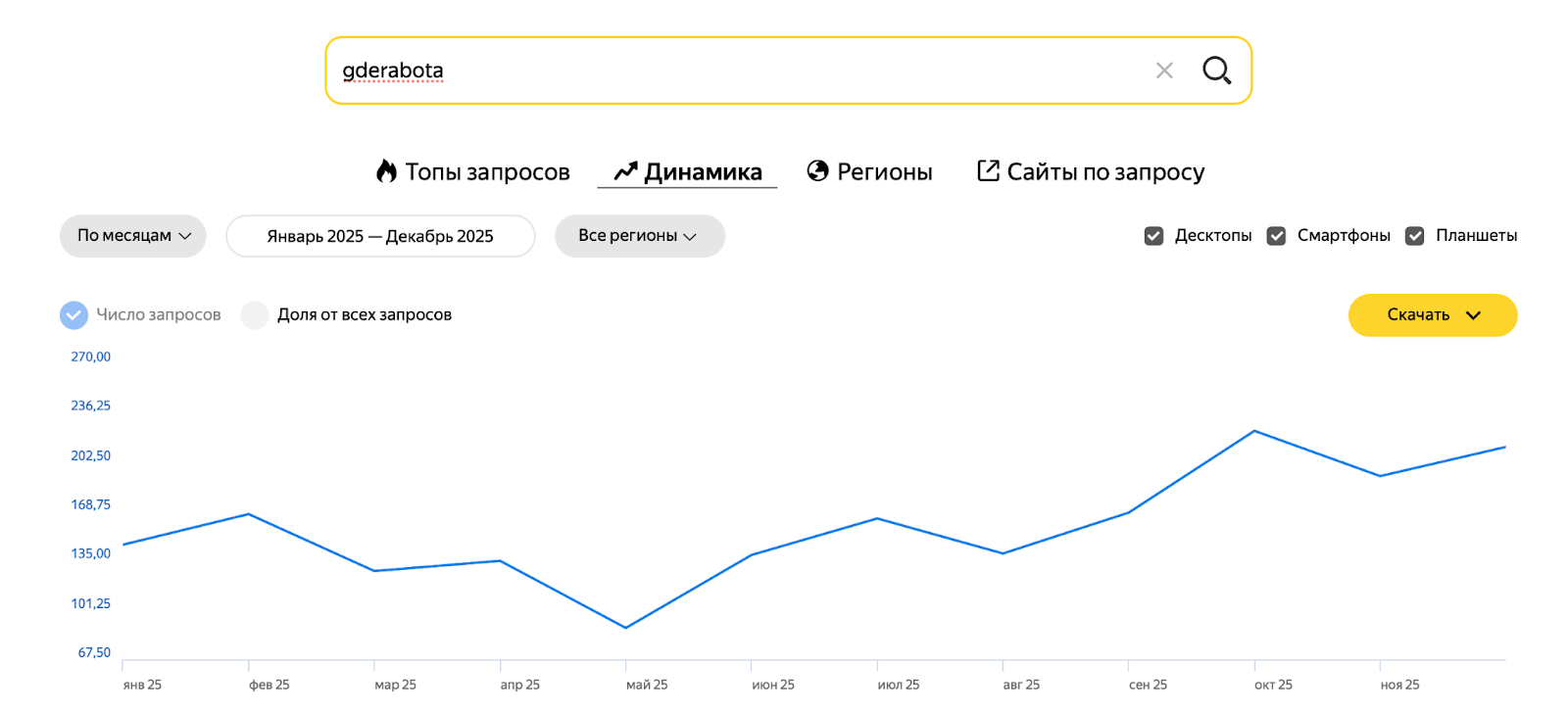Image resolution: width=1568 pixels, height=713 pixels.
Task: Clear the search field with the X icon
Action: (1164, 71)
